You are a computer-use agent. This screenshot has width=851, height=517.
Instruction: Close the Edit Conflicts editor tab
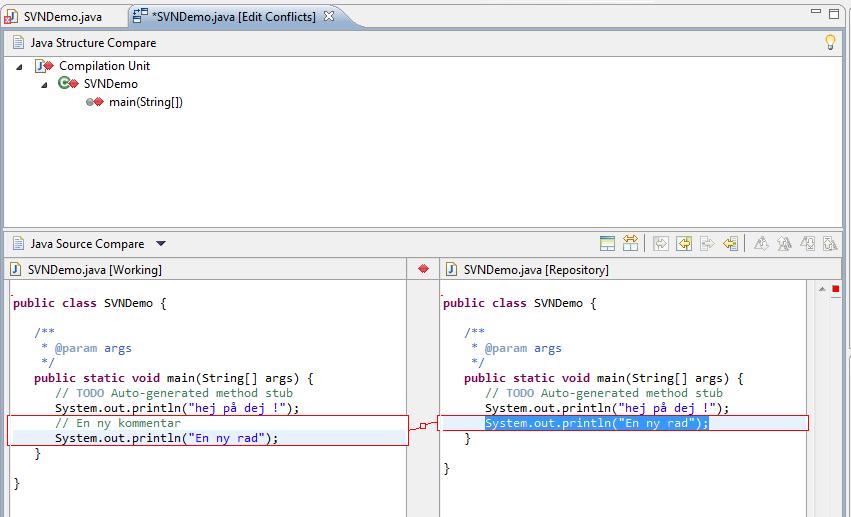pos(329,16)
